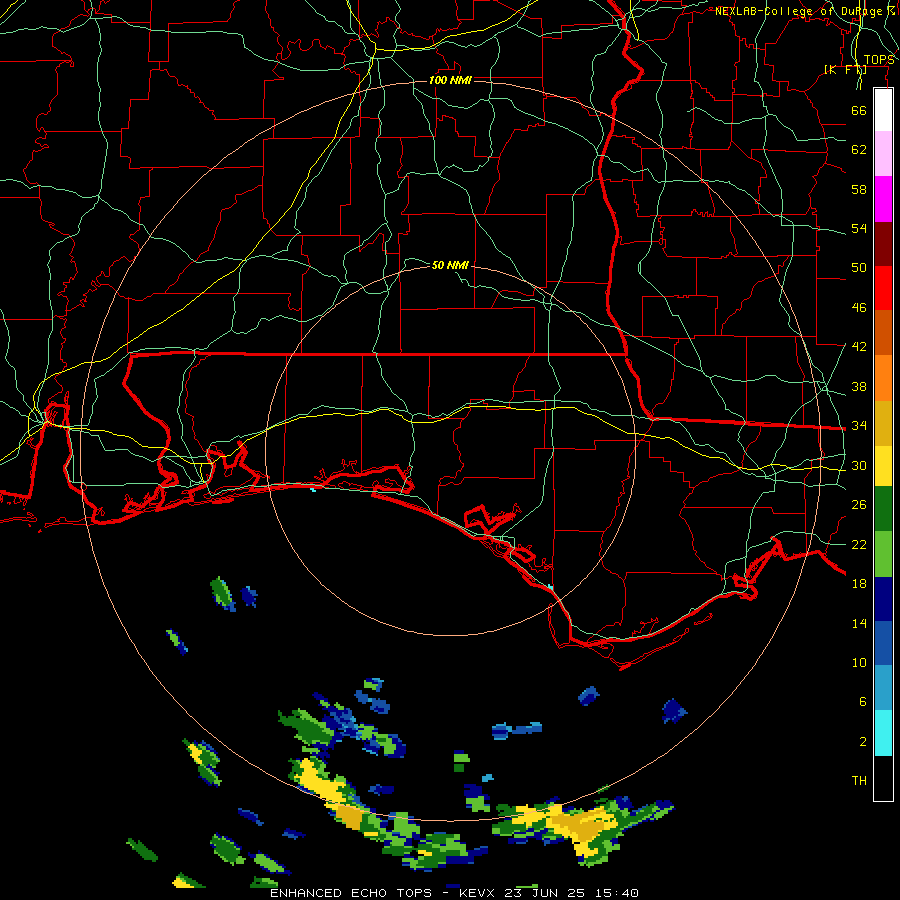Viewport: 900px width, 900px height.
Task: Select the 38 legend value
Action: pos(859,386)
